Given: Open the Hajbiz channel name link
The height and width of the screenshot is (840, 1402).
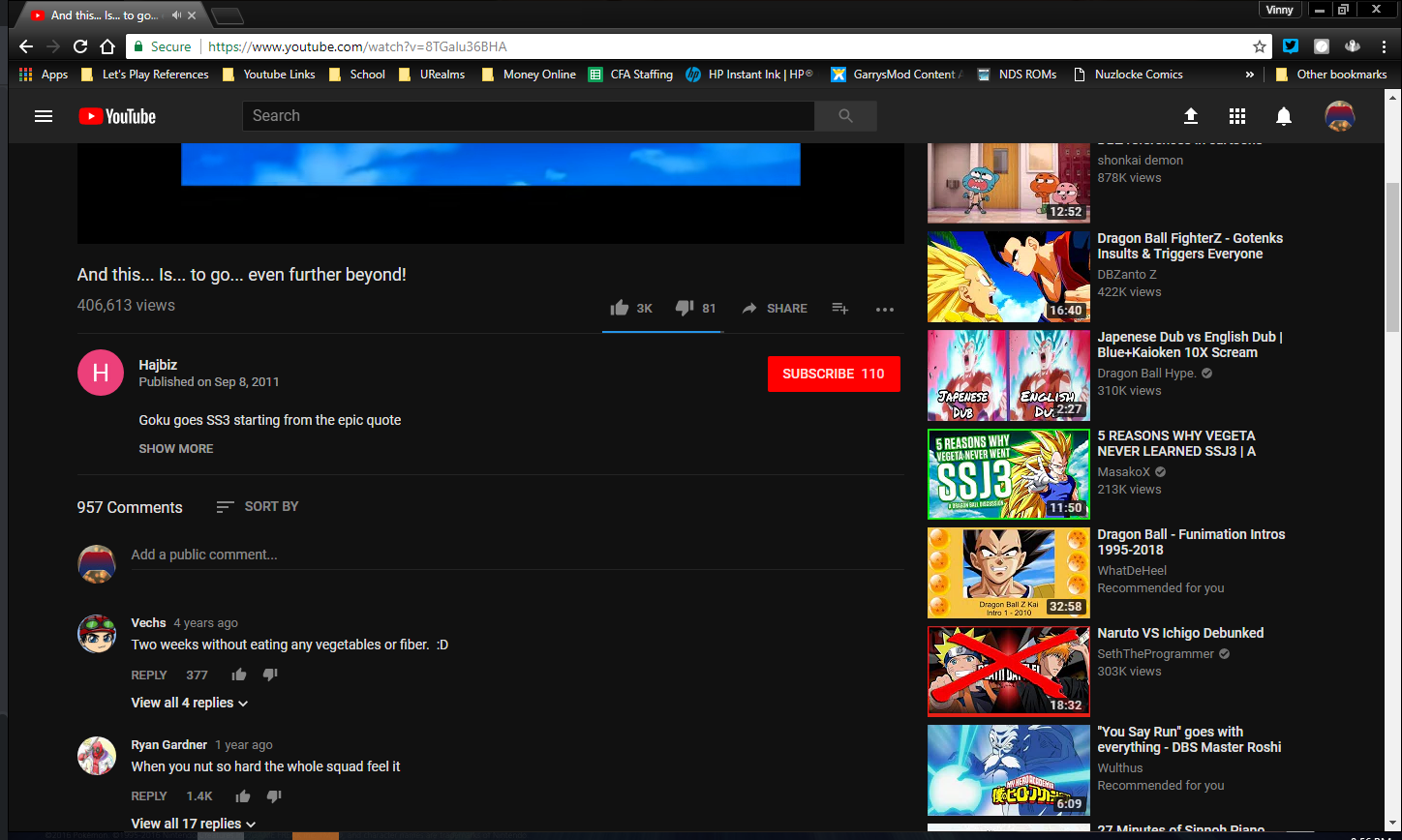Looking at the screenshot, I should pyautogui.click(x=158, y=365).
